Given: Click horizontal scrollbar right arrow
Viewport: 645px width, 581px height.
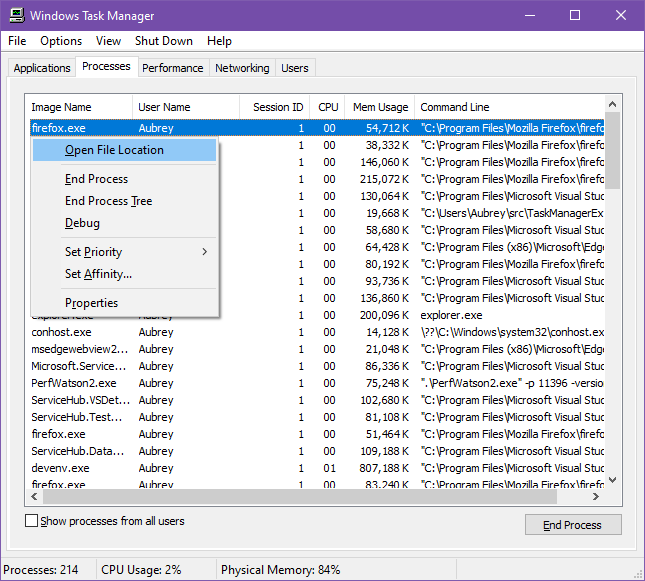Looking at the screenshot, I should [x=596, y=496].
